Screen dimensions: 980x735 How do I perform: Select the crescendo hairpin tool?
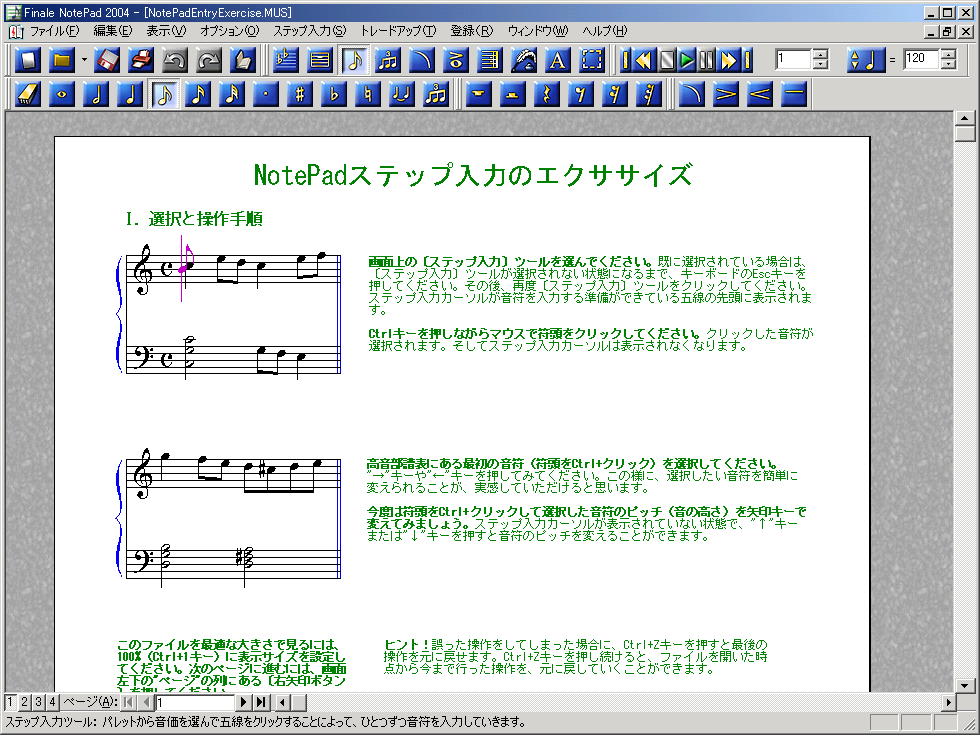pyautogui.click(x=759, y=94)
